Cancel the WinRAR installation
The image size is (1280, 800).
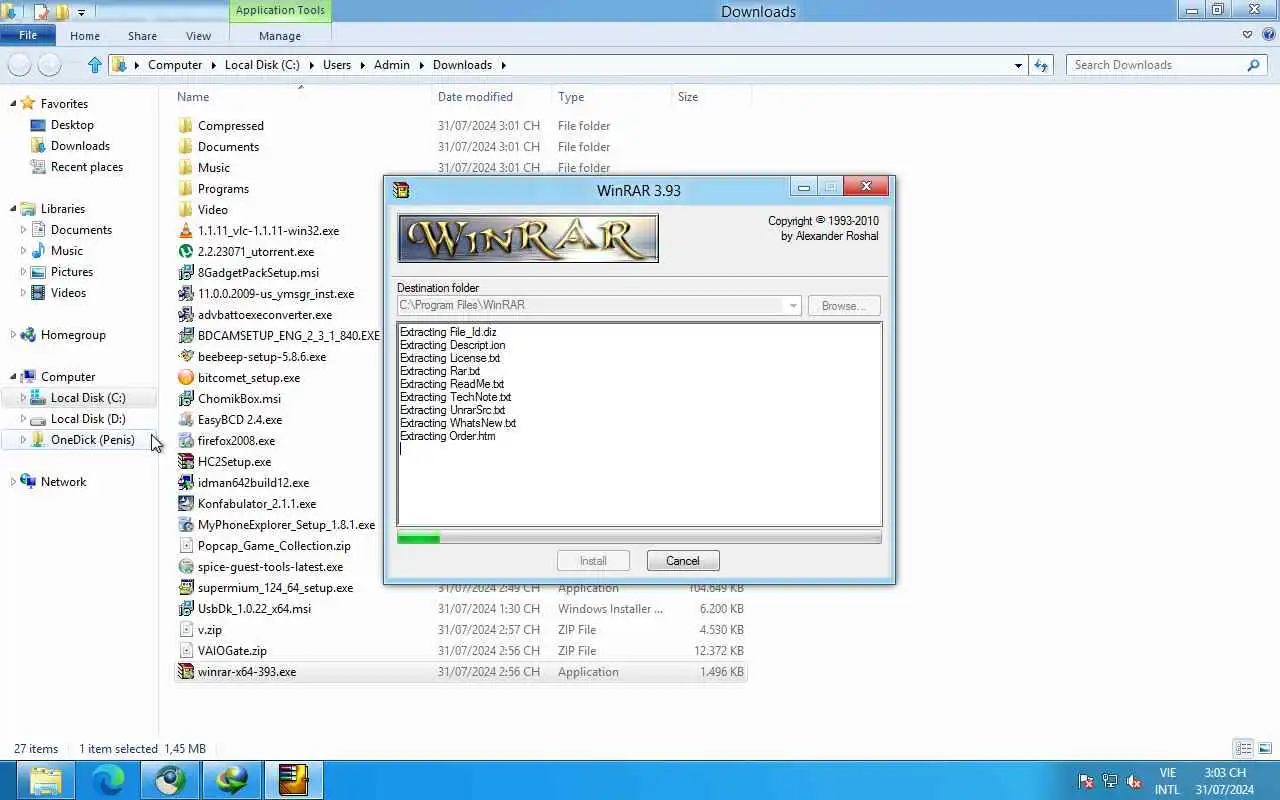pyautogui.click(x=683, y=561)
